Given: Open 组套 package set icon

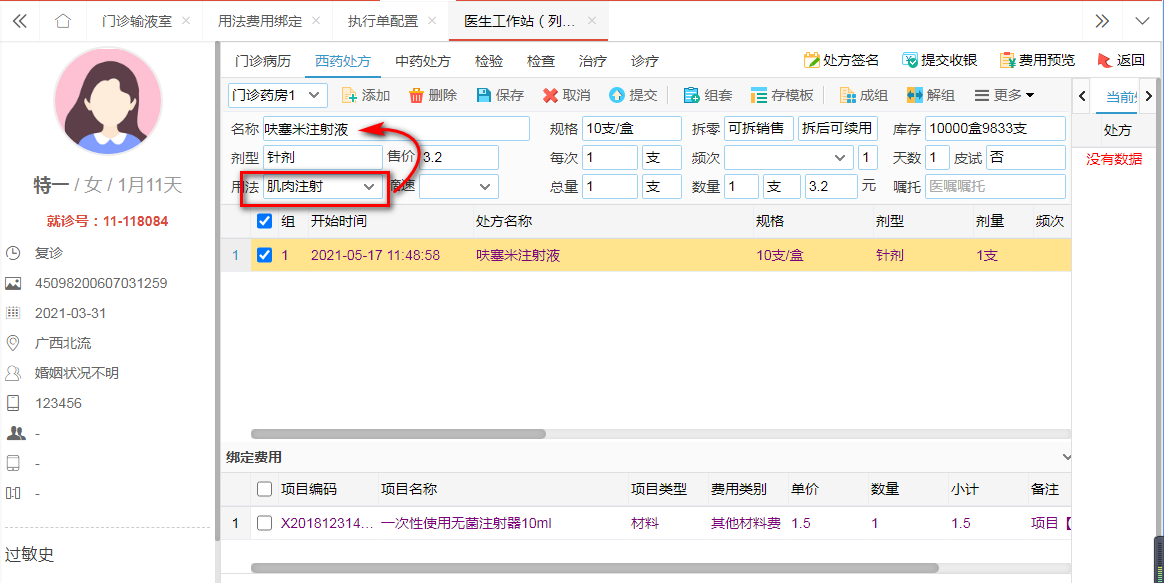Looking at the screenshot, I should tap(692, 95).
